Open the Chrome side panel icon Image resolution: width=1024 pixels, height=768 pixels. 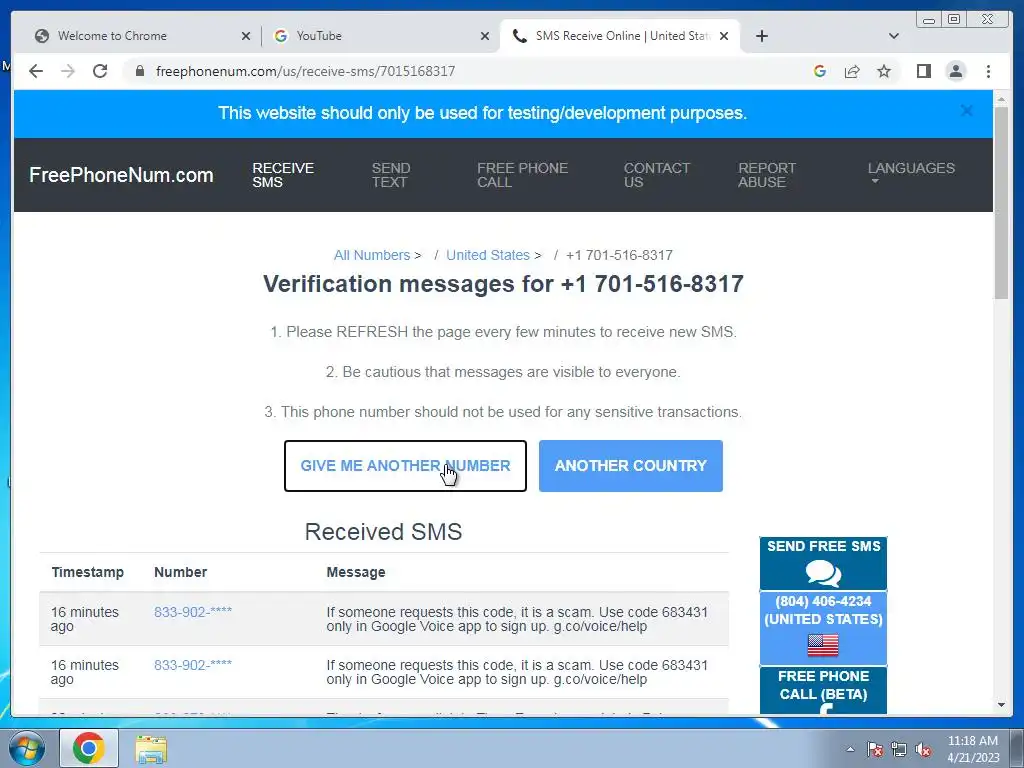tap(923, 71)
